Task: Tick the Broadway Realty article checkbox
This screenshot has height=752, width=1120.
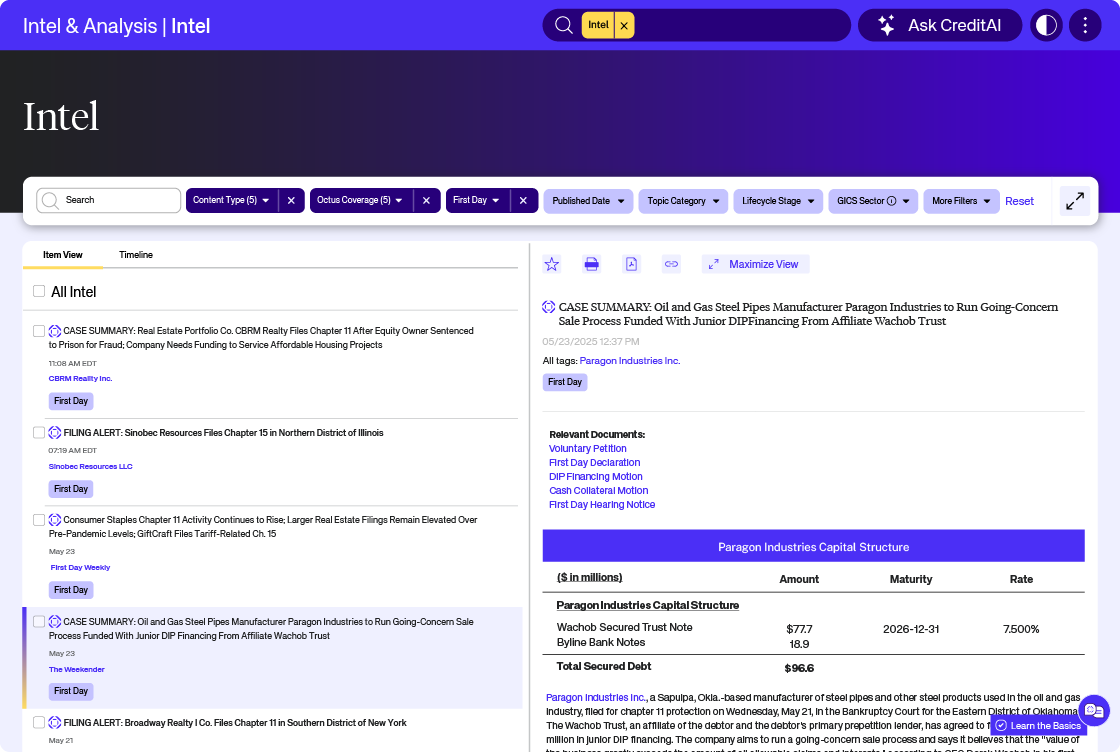Action: point(39,721)
